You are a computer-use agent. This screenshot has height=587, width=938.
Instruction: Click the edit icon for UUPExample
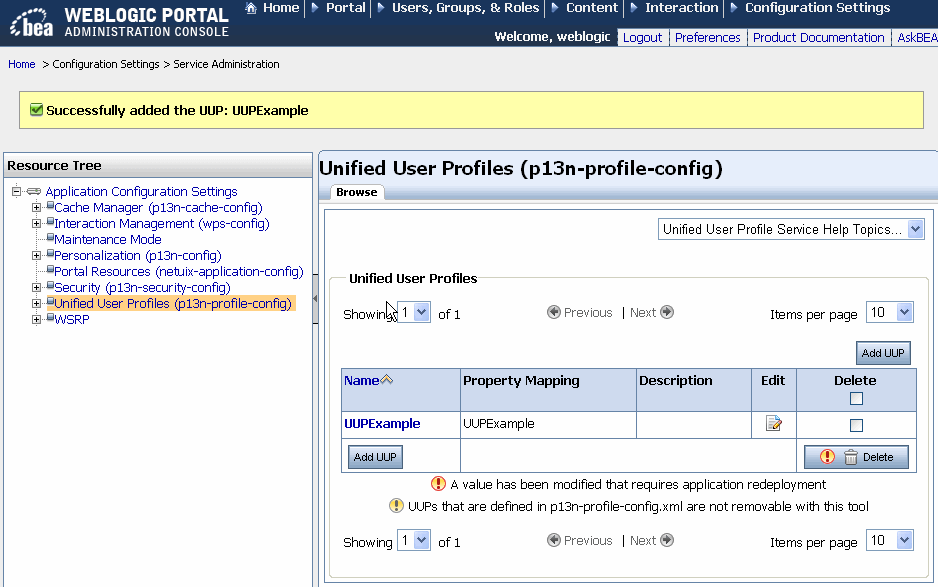coord(773,424)
